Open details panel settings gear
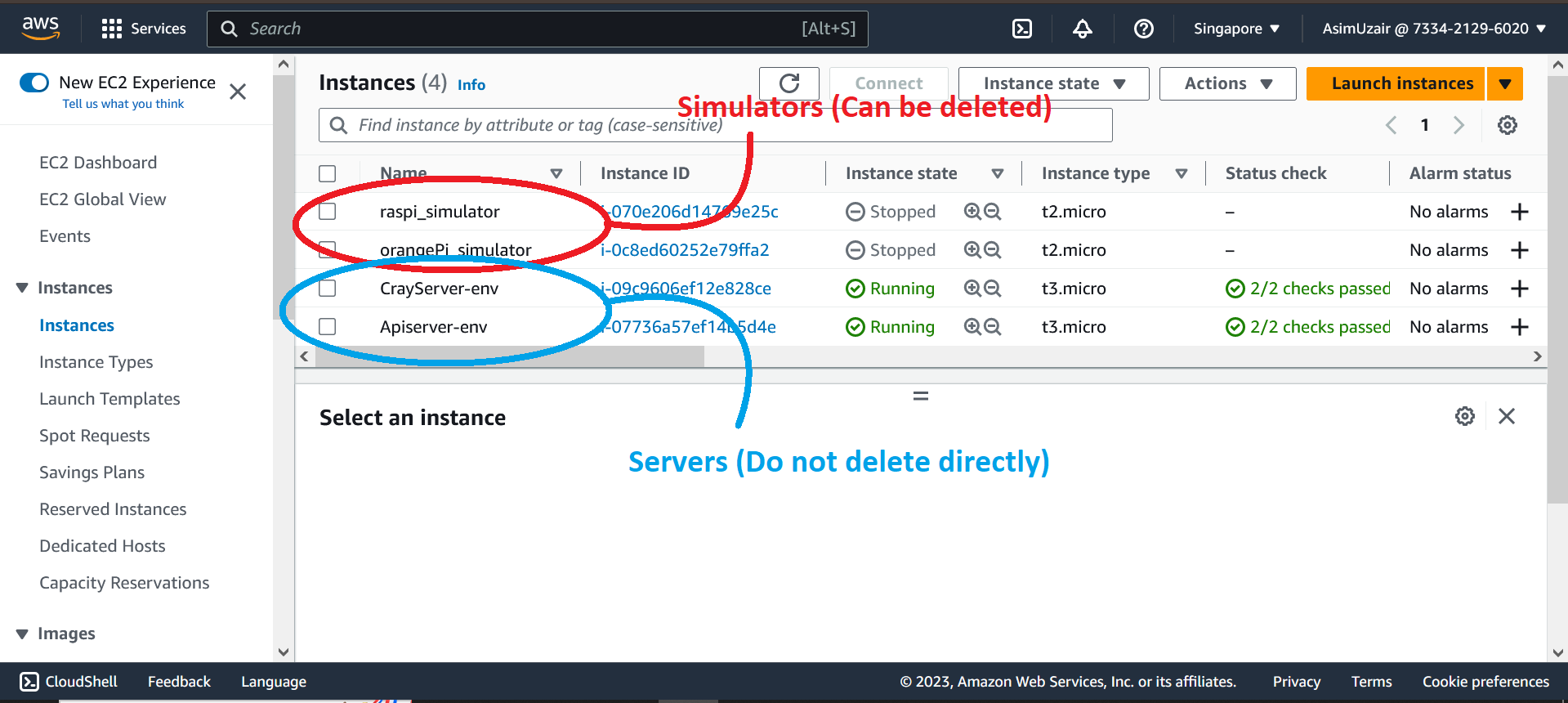This screenshot has width=1568, height=703. click(x=1465, y=416)
